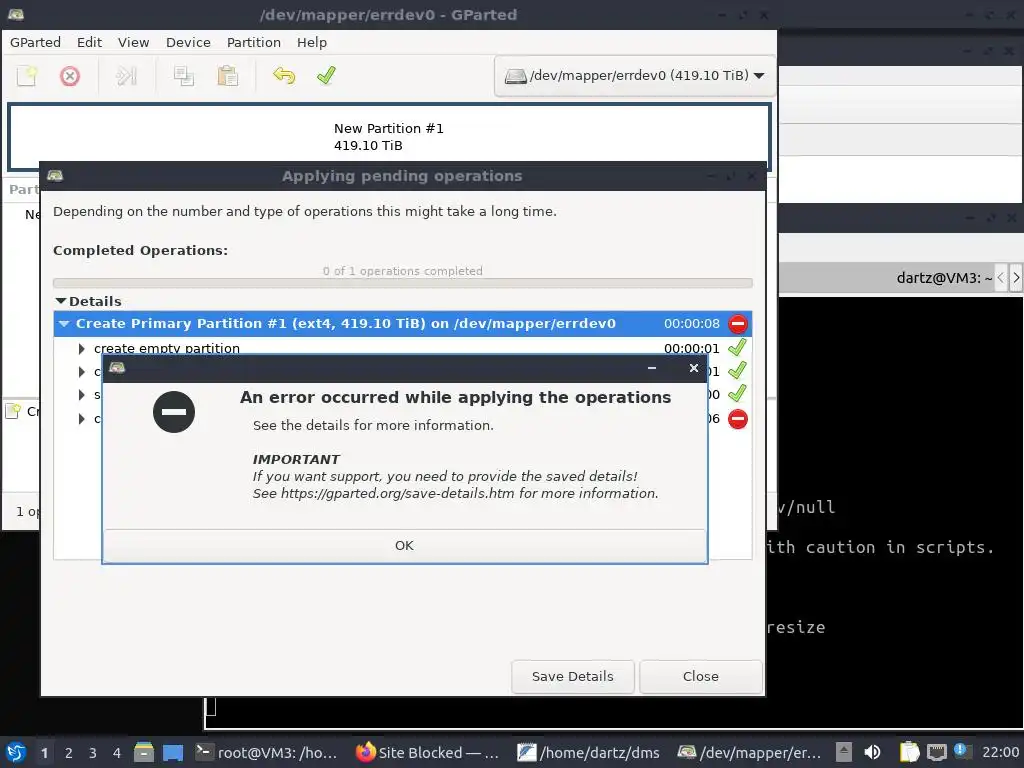Screen dimensions: 1024x768
Task: Open the /dev/mapper/errdev0 device dropdown
Action: point(635,76)
